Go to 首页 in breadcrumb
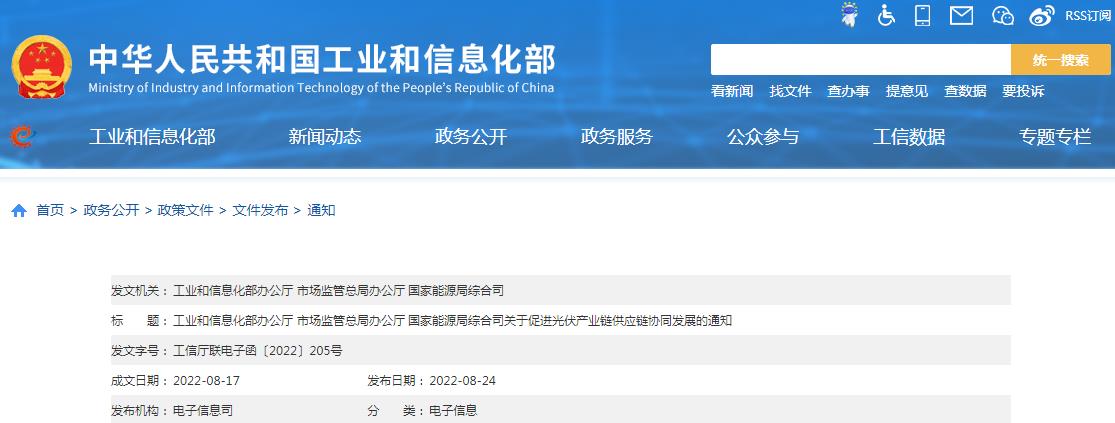The width and height of the screenshot is (1115, 423). coord(50,210)
